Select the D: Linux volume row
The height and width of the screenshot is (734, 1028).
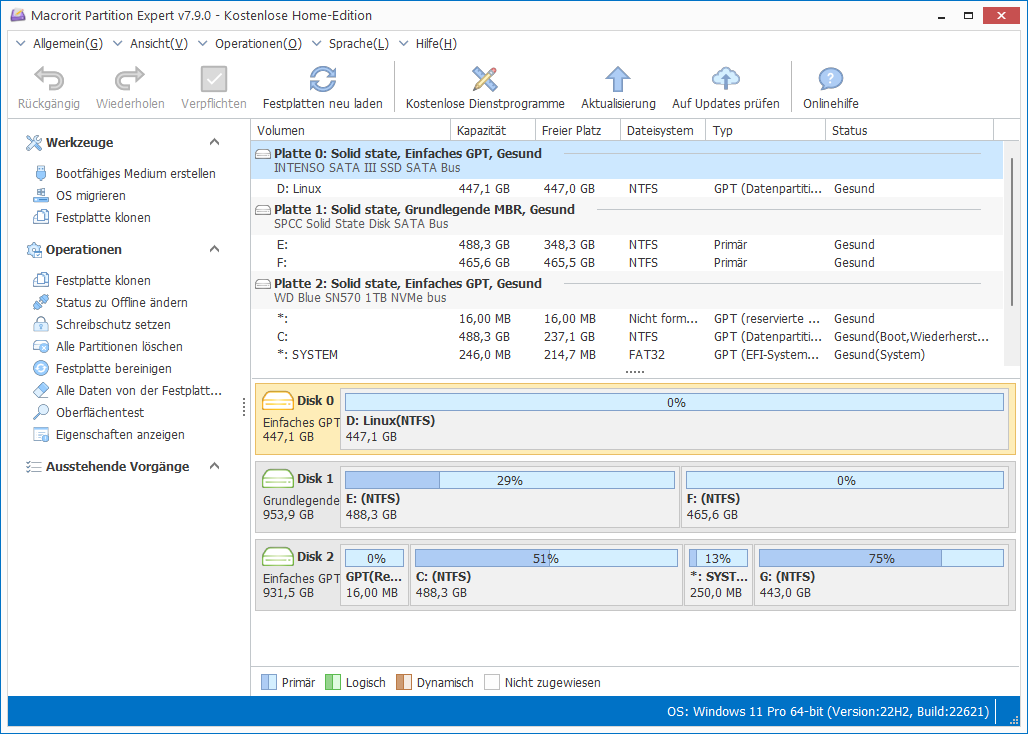coord(627,189)
